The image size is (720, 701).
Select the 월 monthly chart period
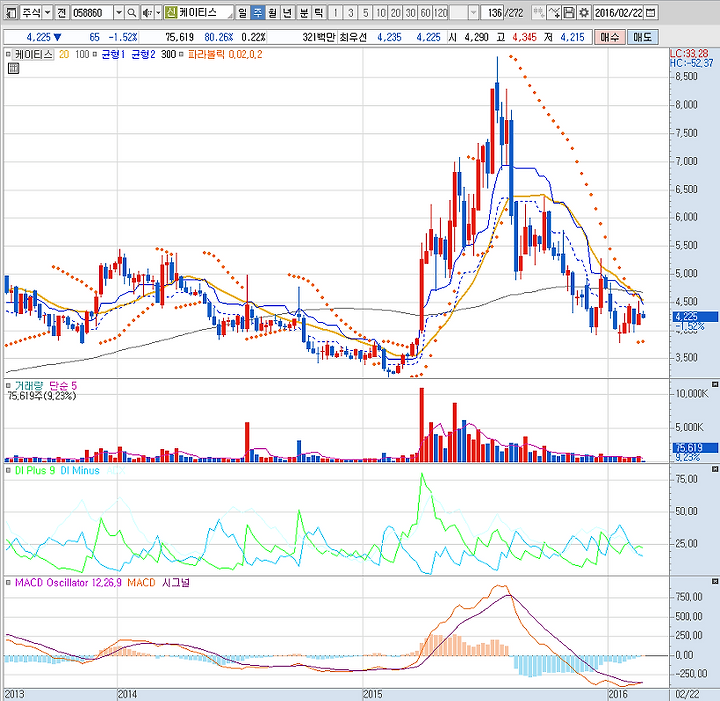[272, 12]
